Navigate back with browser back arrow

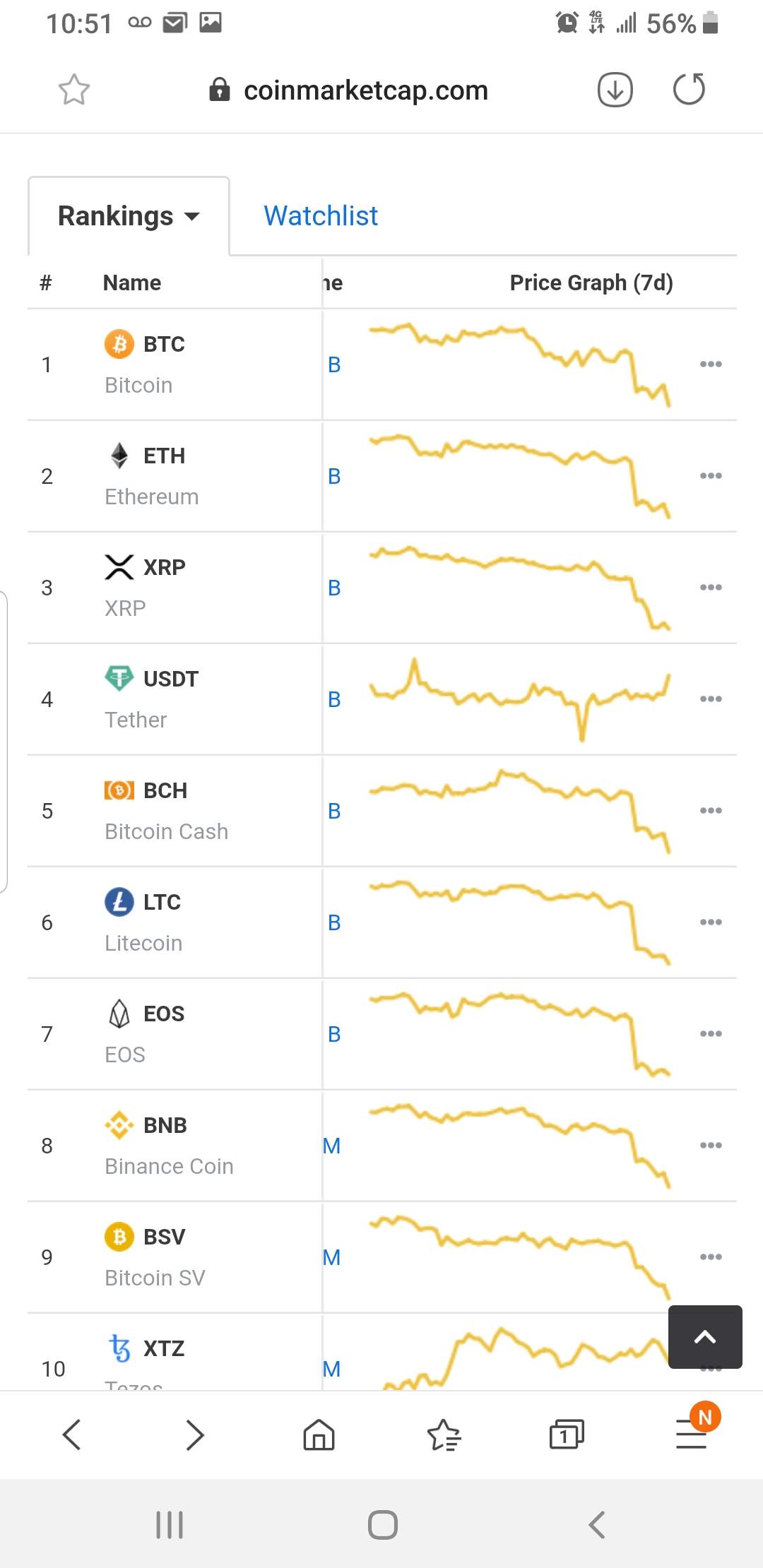[72, 1435]
